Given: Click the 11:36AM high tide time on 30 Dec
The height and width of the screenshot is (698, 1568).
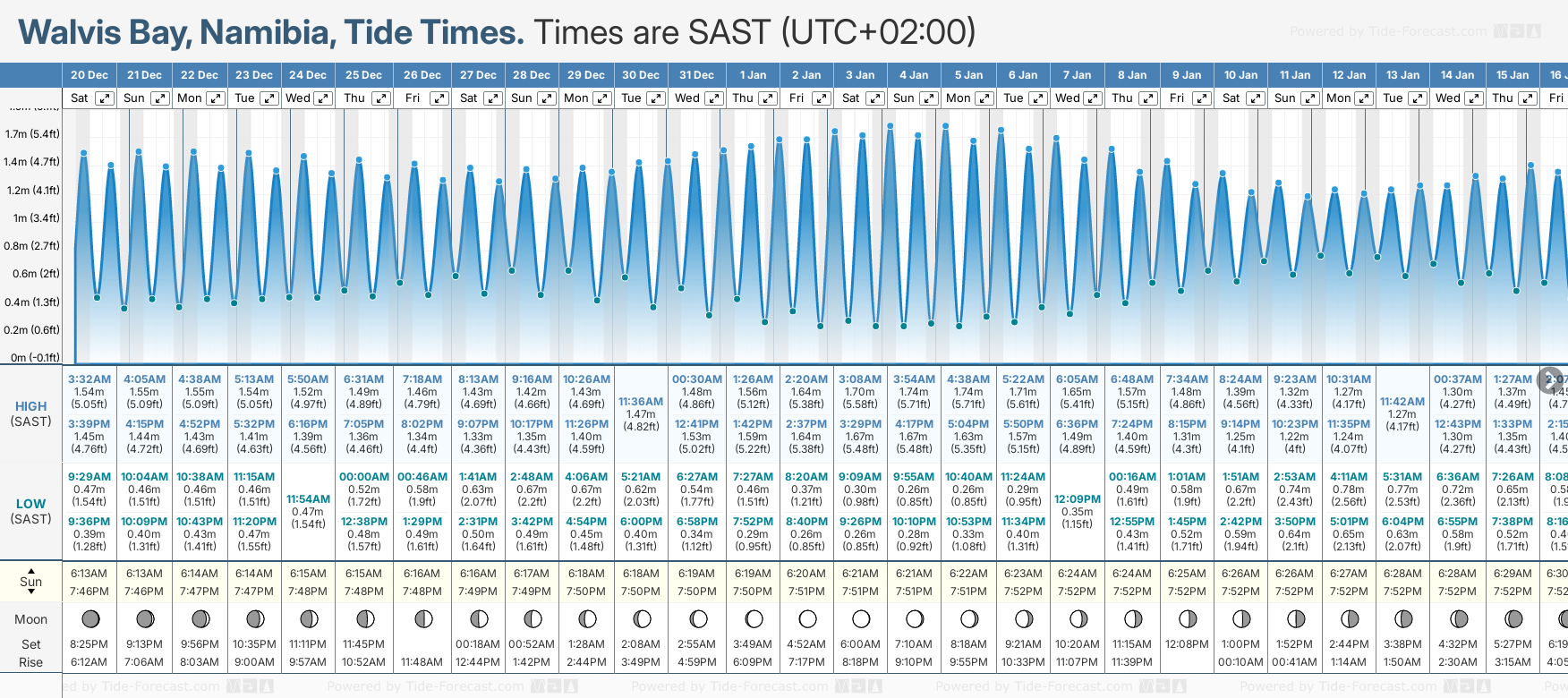Looking at the screenshot, I should [641, 402].
